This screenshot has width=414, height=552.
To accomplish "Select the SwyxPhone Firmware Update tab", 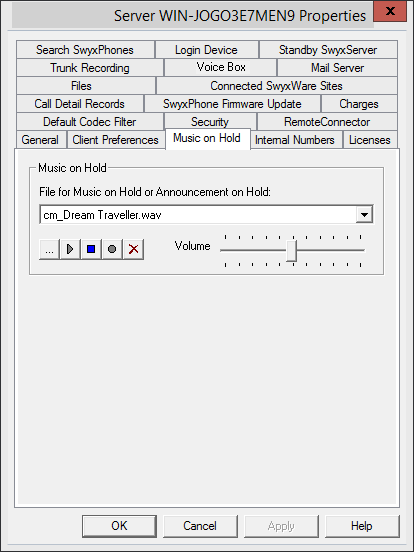I will point(232,104).
